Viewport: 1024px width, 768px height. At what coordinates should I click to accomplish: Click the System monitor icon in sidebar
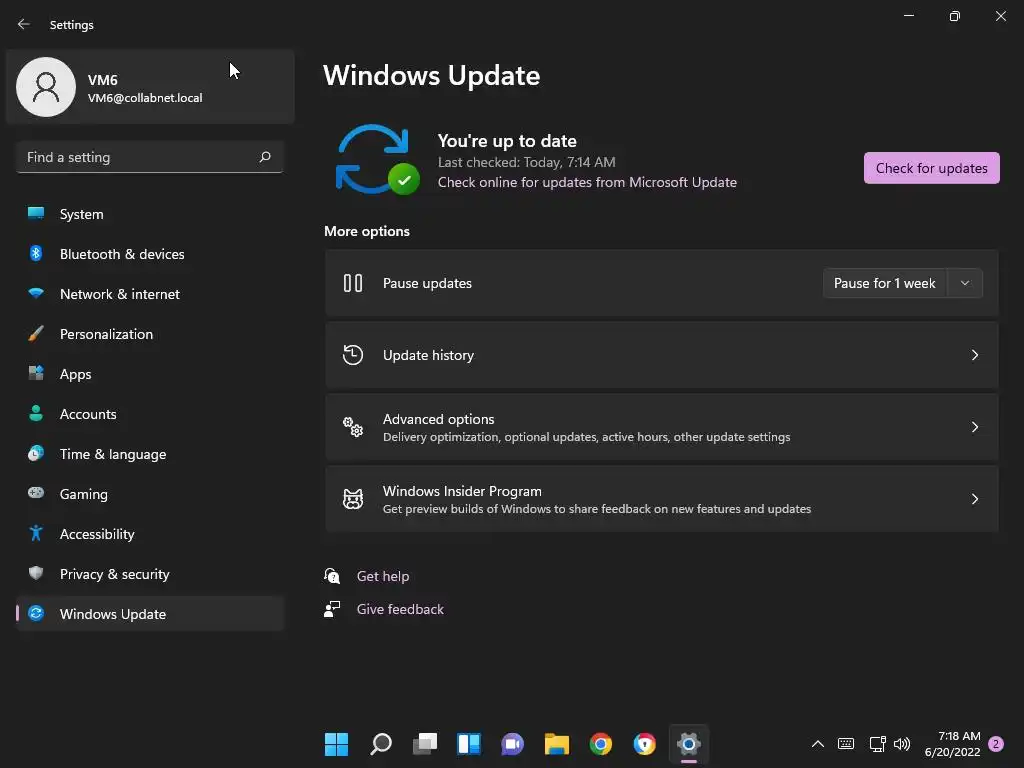point(36,213)
